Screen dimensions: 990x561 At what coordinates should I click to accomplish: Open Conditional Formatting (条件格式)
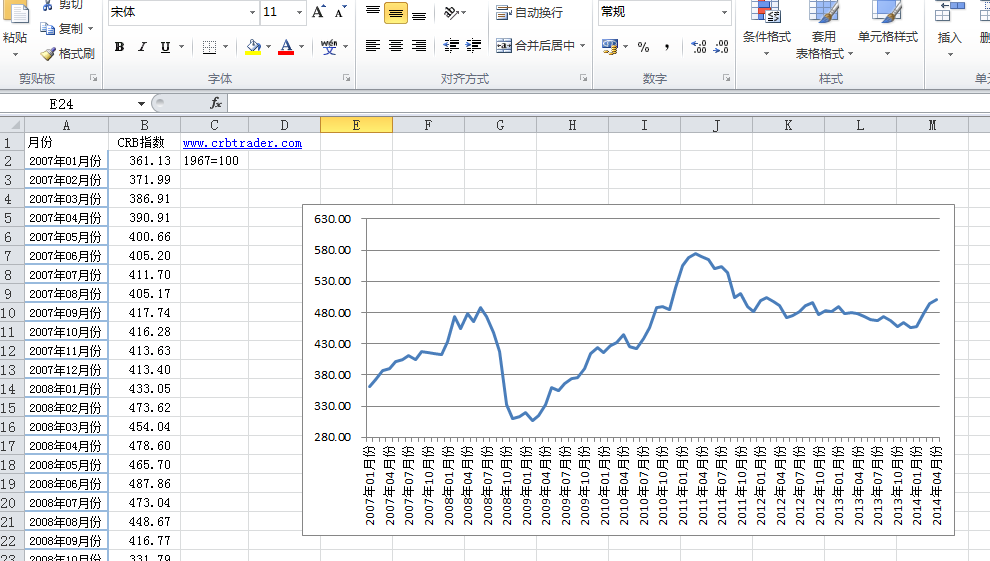pos(766,30)
